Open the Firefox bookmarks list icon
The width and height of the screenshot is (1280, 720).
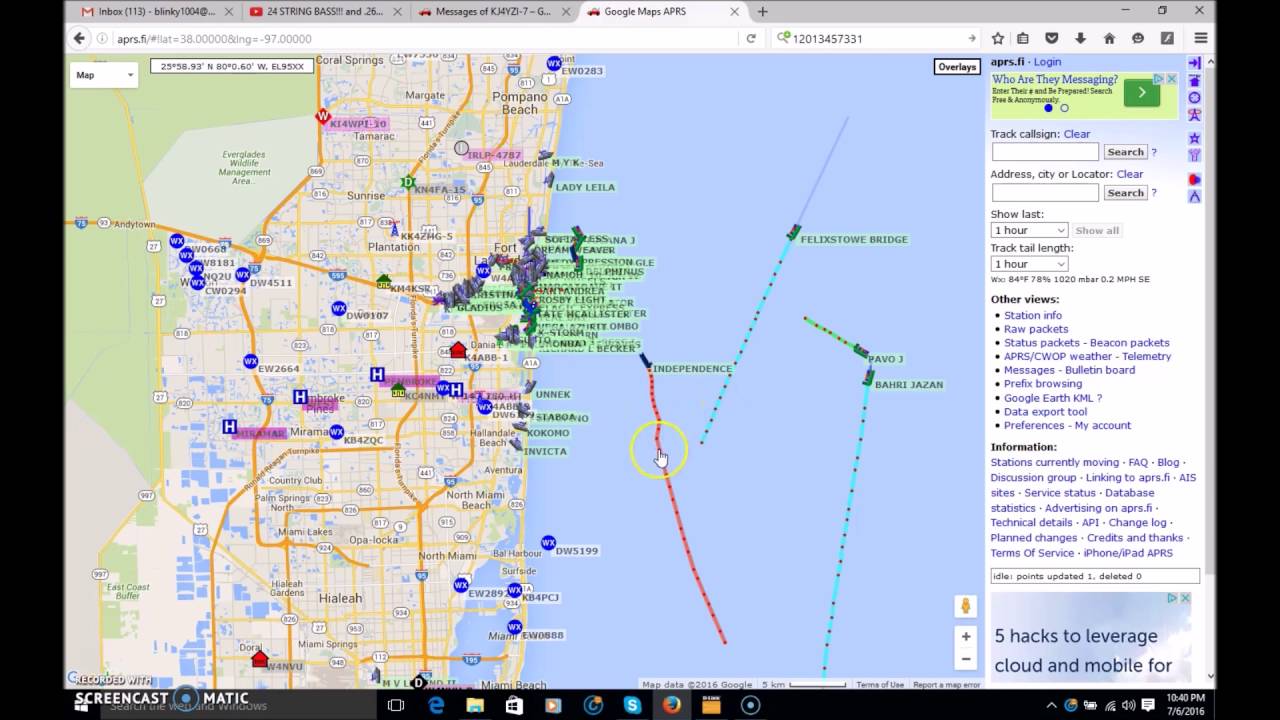click(x=1023, y=38)
